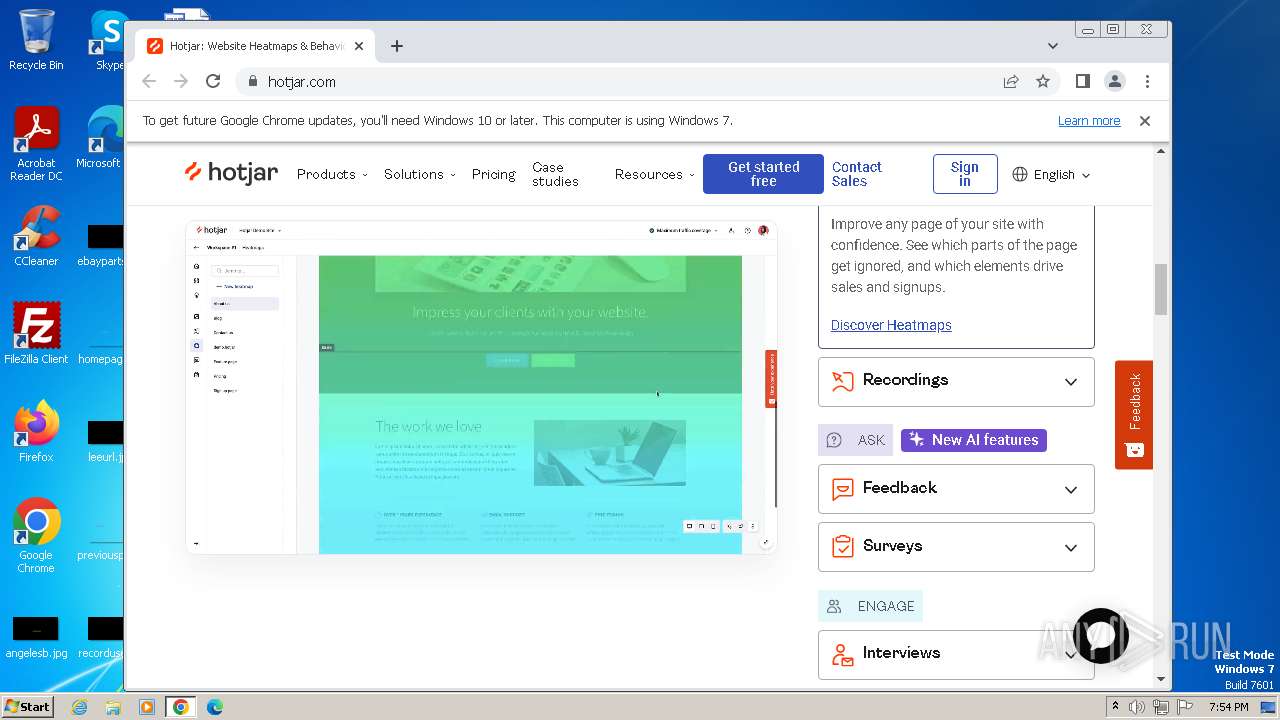The height and width of the screenshot is (720, 1280).
Task: Open CCleaner desktop icon
Action: (36, 236)
